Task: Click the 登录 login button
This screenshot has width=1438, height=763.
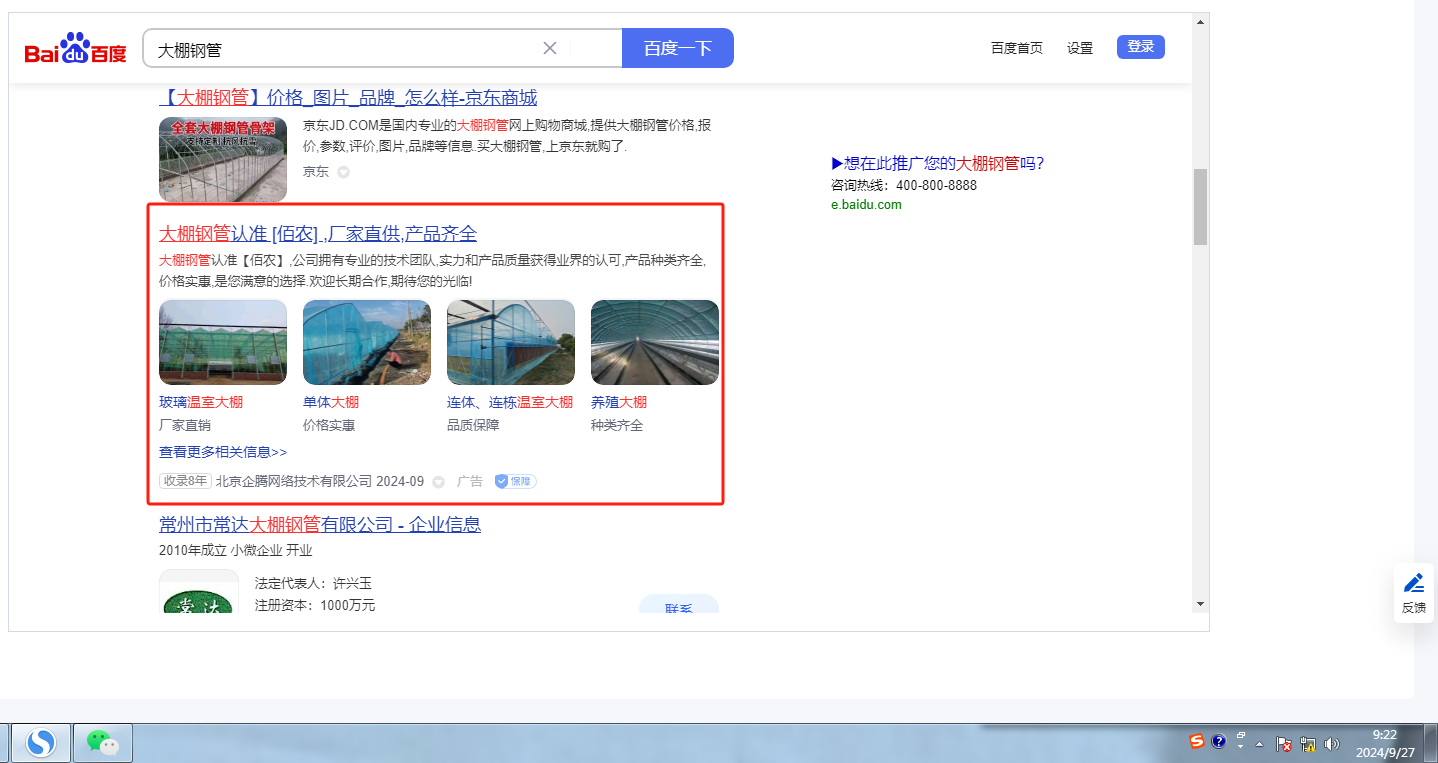Action: pyautogui.click(x=1141, y=46)
